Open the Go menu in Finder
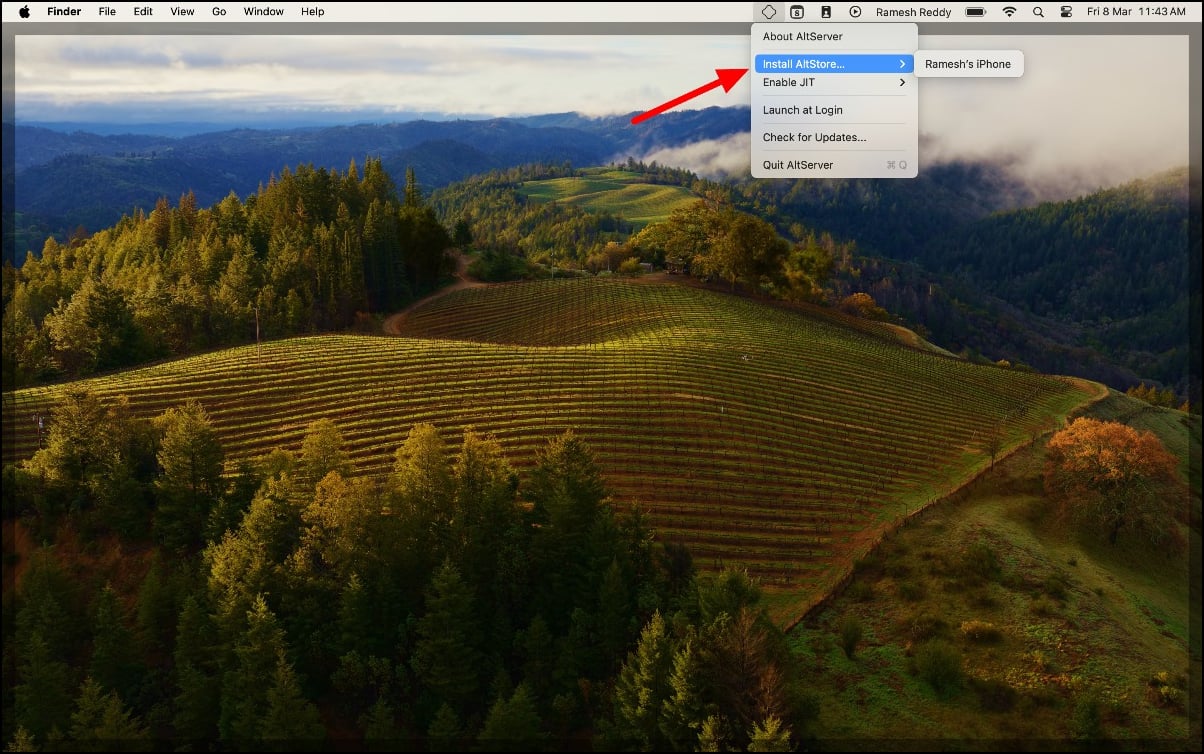Screen dimensions: 1204x754 click(218, 11)
